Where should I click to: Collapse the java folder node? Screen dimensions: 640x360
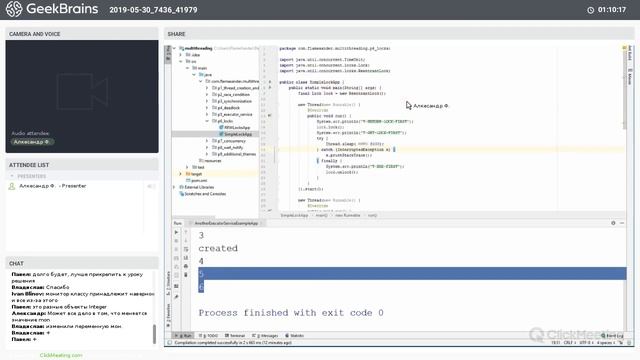[x=194, y=75]
